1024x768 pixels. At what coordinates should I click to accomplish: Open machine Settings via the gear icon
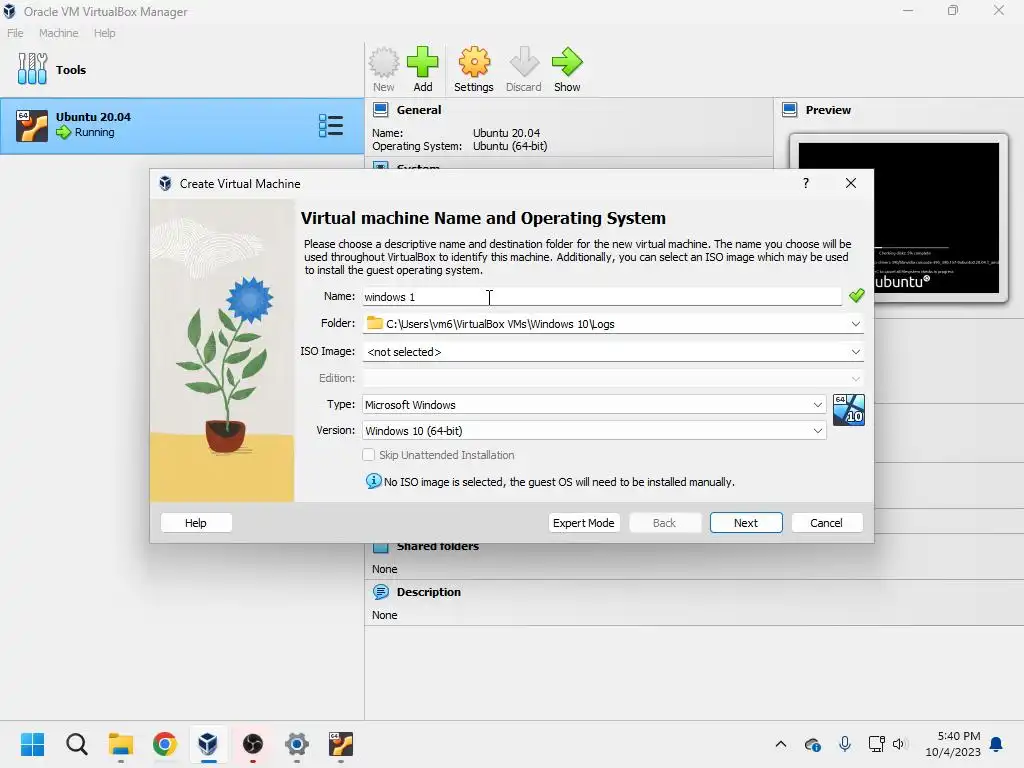click(474, 63)
